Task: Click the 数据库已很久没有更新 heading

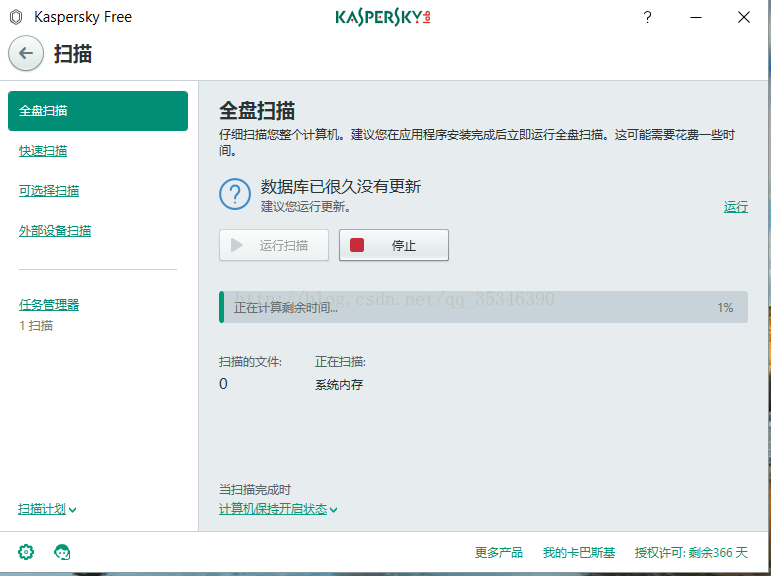Action: pos(341,186)
